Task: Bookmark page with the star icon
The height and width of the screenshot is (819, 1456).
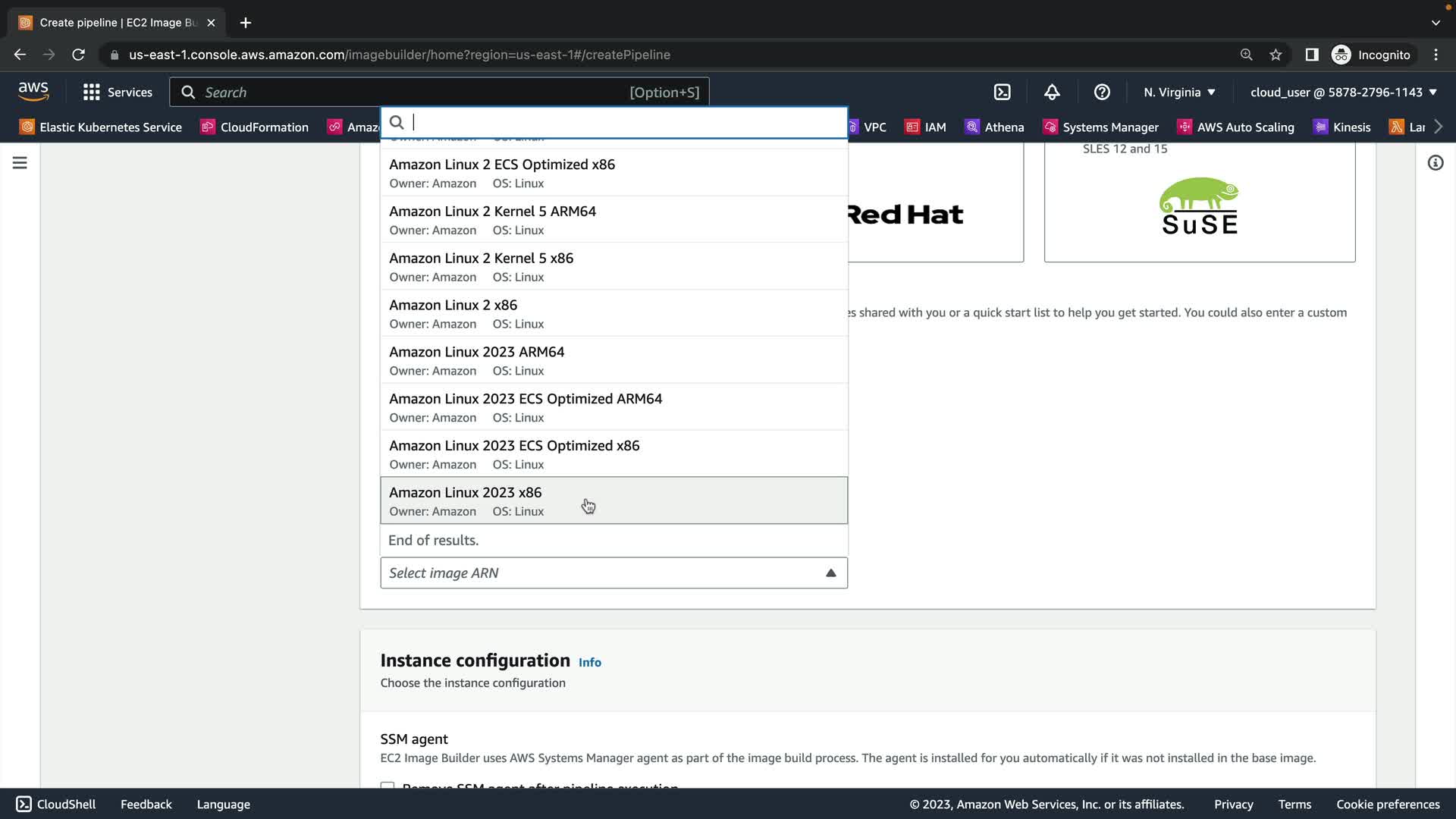Action: [x=1276, y=55]
